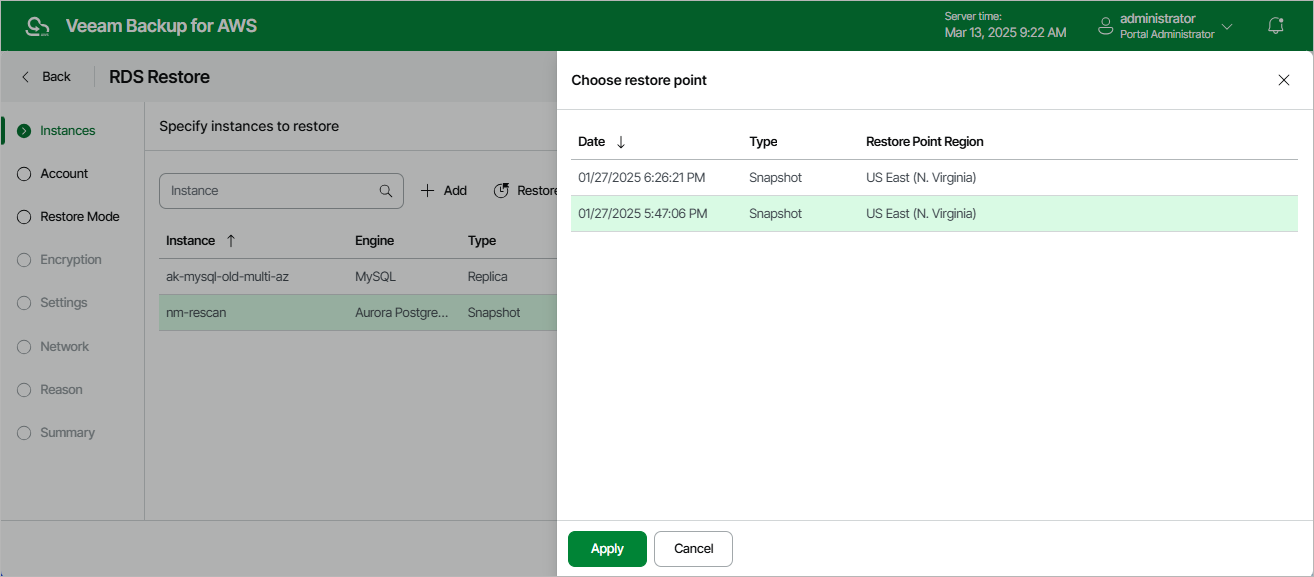Click the administrator user avatar icon
The image size is (1314, 577).
click(x=1105, y=26)
